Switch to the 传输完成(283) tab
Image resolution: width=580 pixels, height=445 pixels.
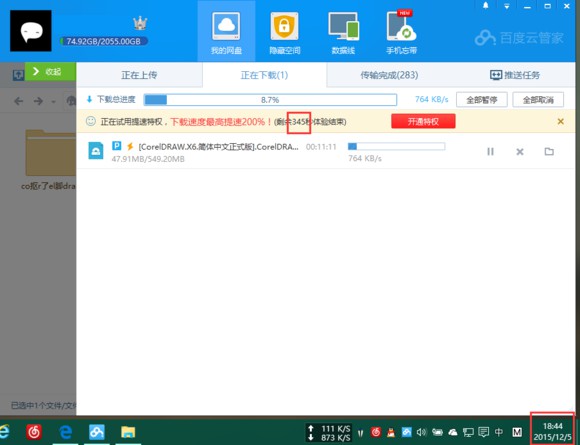tap(389, 75)
